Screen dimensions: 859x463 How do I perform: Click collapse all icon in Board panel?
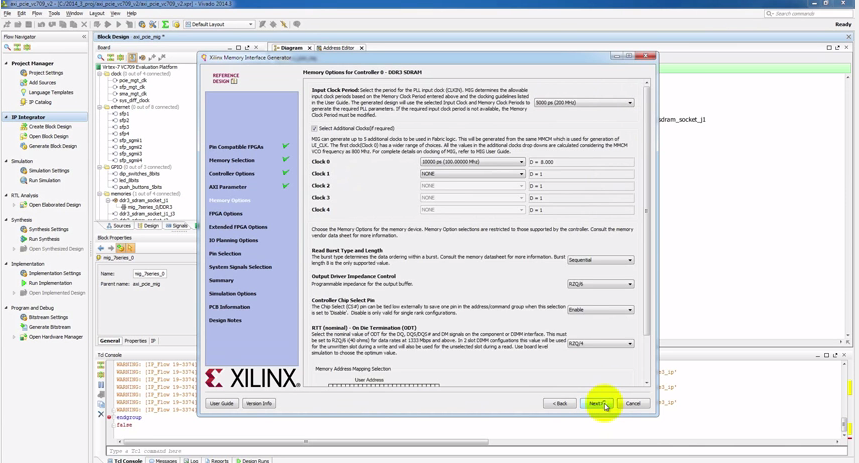[x=111, y=57]
